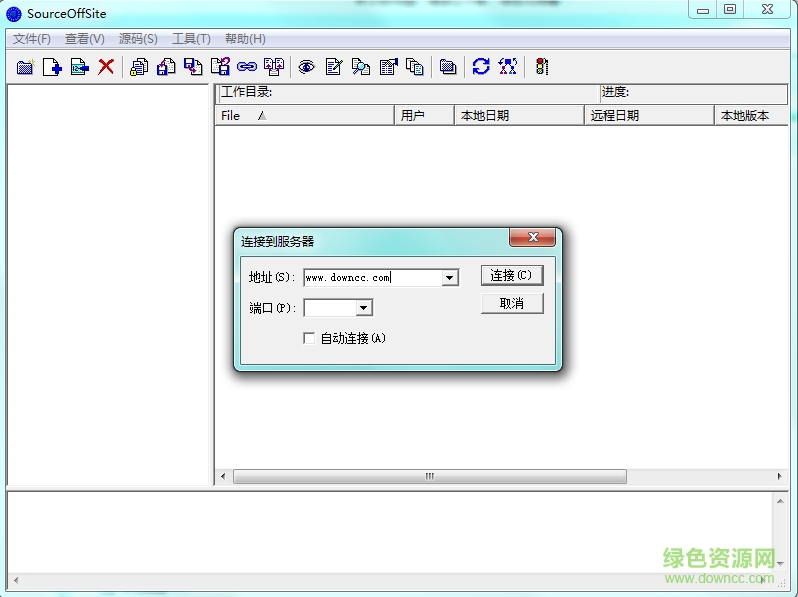Screen dimensions: 798x597
Task: Click the connect to server network icon
Action: pyautogui.click(x=508, y=67)
